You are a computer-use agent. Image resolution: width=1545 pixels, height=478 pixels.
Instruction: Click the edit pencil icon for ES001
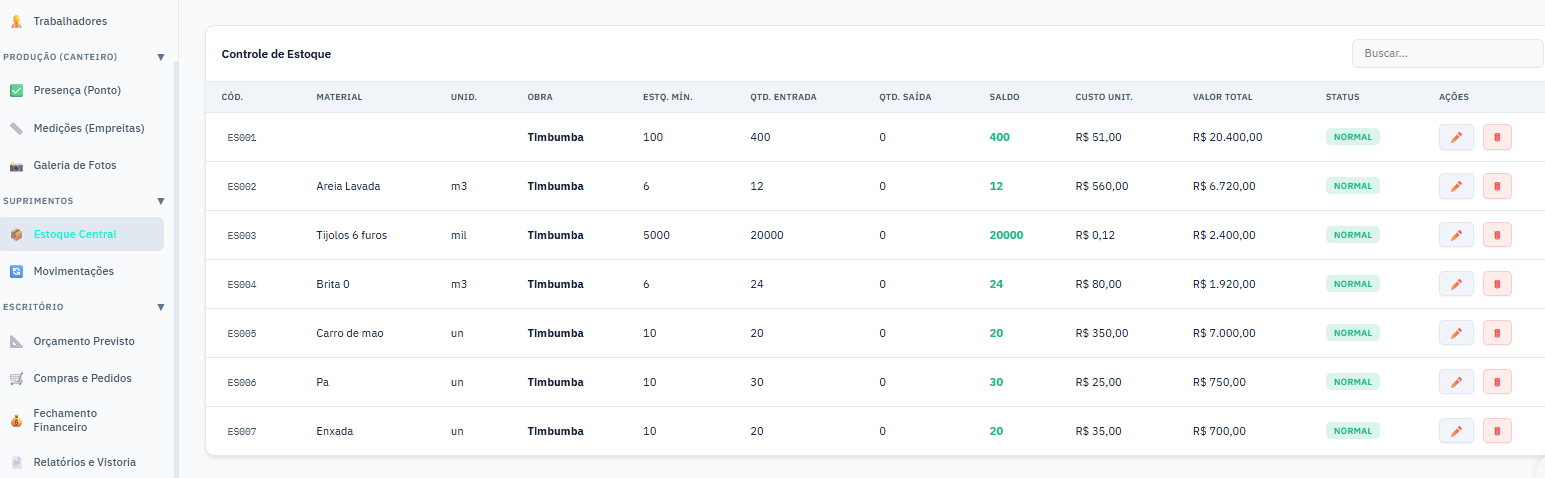point(1456,137)
